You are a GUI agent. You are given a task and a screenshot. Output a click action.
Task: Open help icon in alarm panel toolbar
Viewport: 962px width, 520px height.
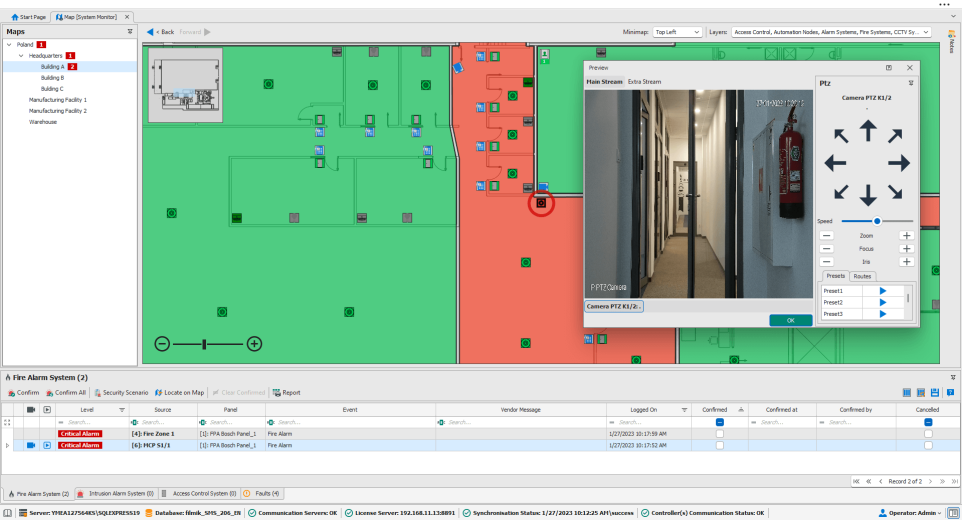click(950, 392)
